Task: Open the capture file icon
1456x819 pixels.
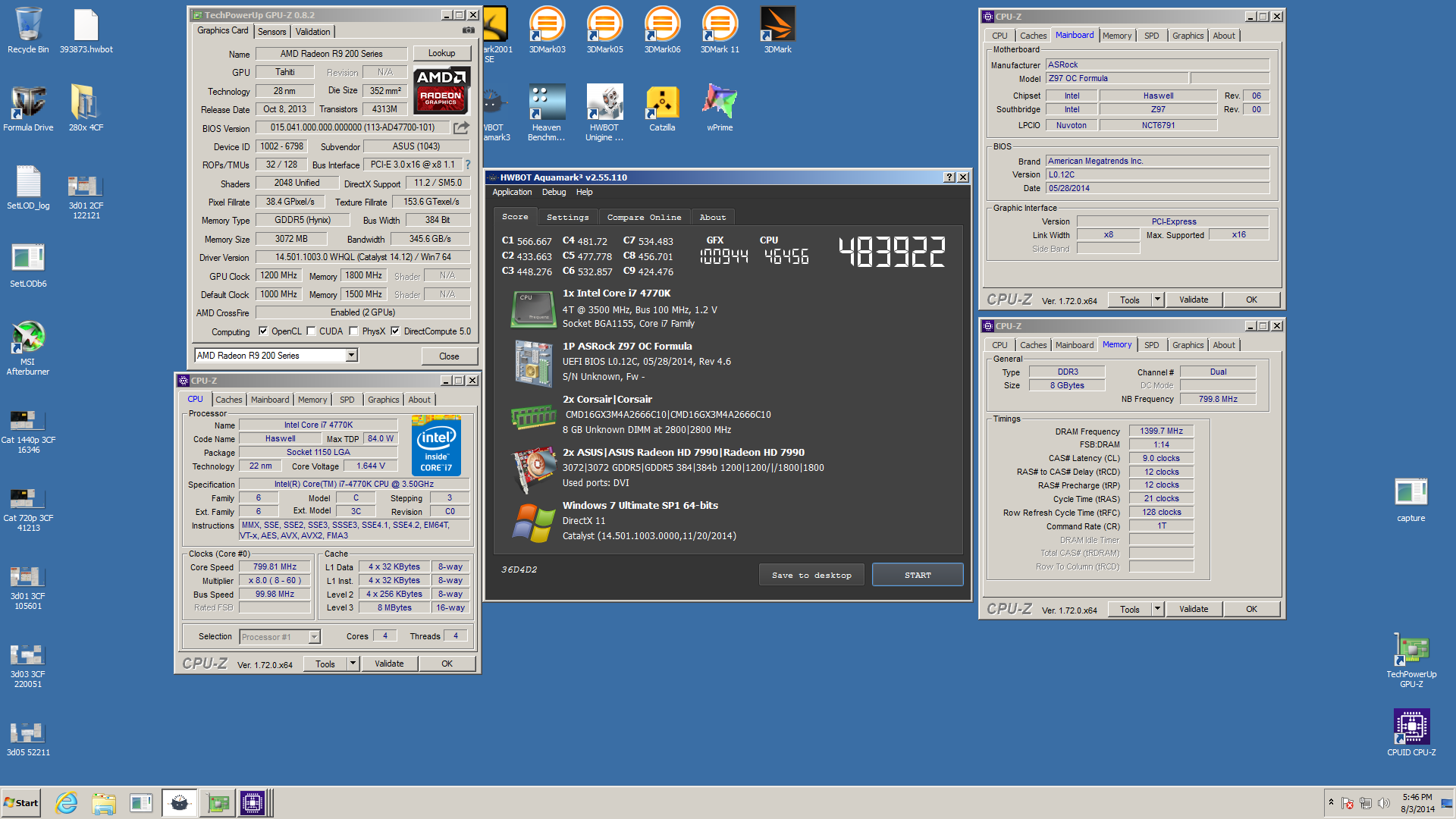Action: click(x=1411, y=499)
